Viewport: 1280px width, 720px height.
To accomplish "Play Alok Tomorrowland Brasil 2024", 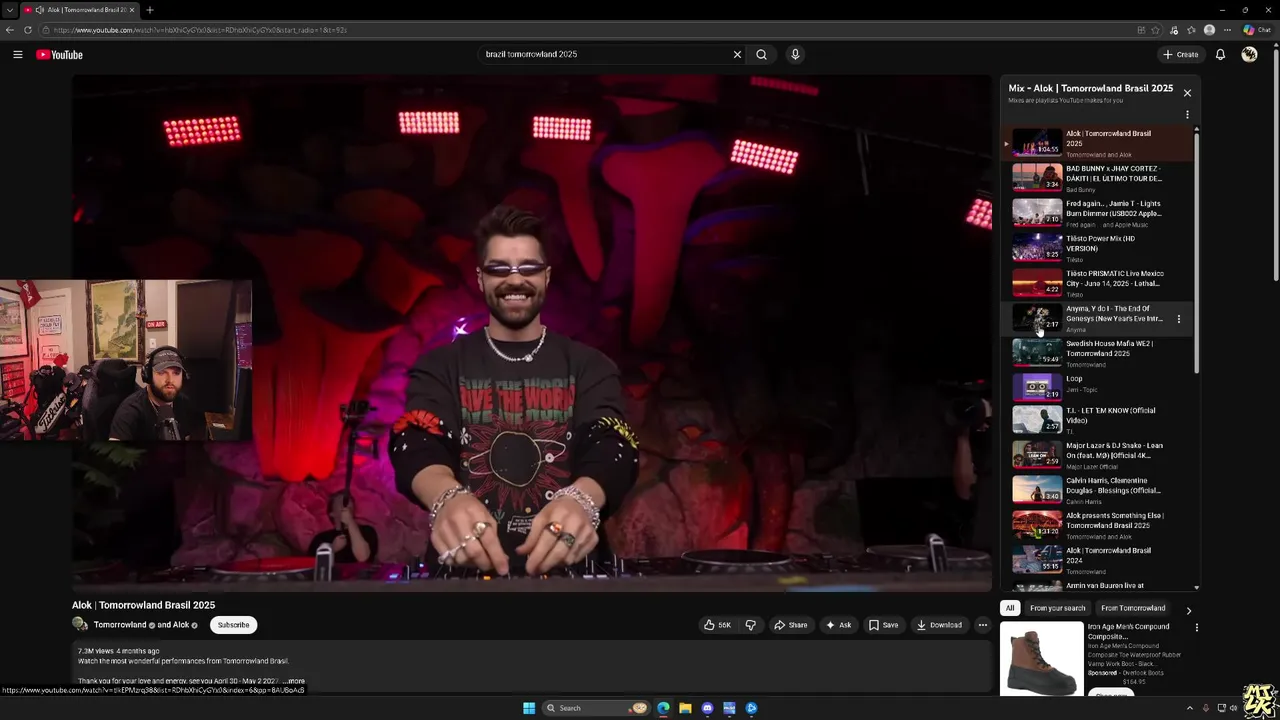I will click(x=1097, y=559).
